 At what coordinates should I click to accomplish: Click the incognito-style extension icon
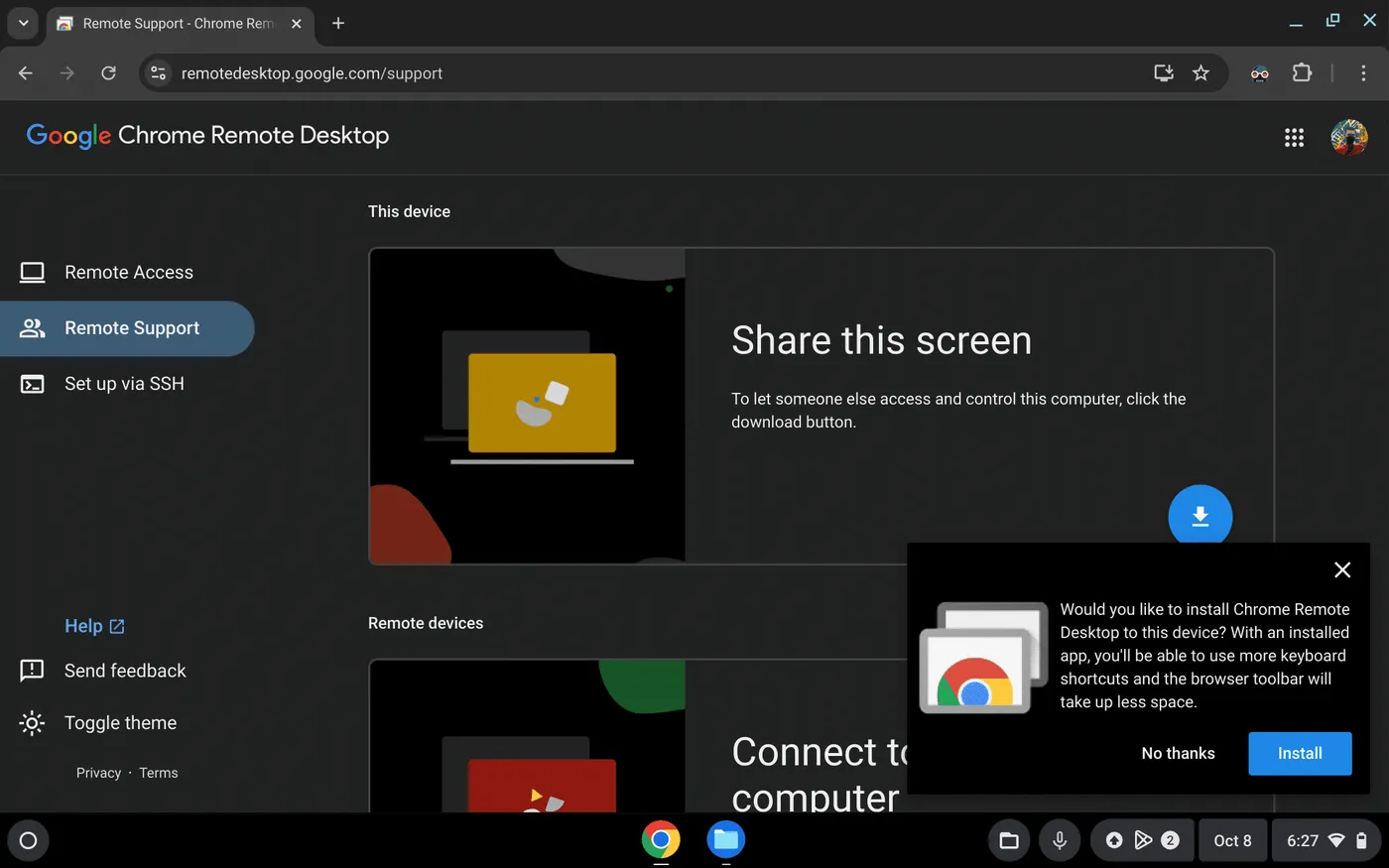1260,72
